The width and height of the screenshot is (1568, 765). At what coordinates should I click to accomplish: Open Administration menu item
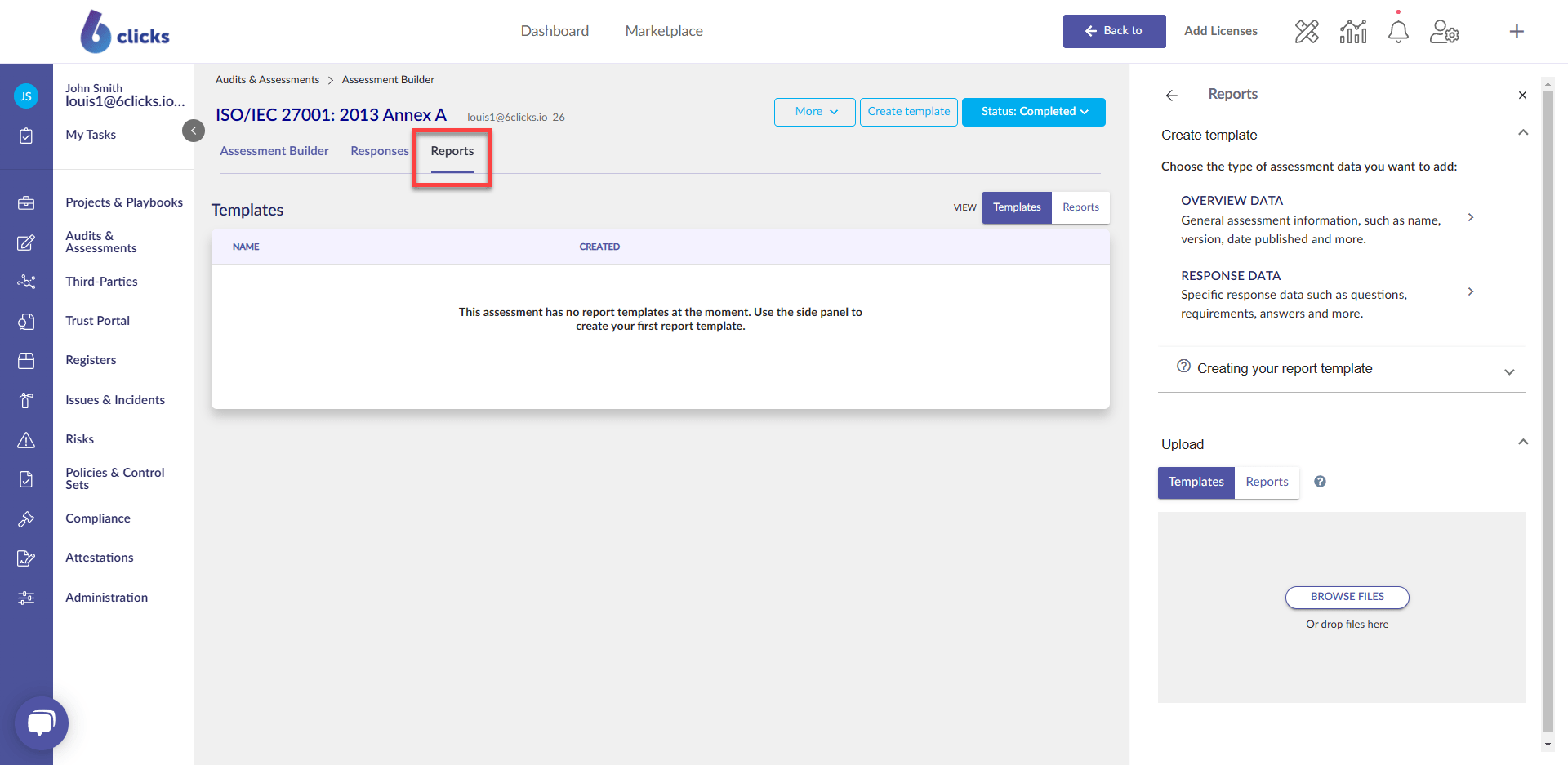(107, 598)
